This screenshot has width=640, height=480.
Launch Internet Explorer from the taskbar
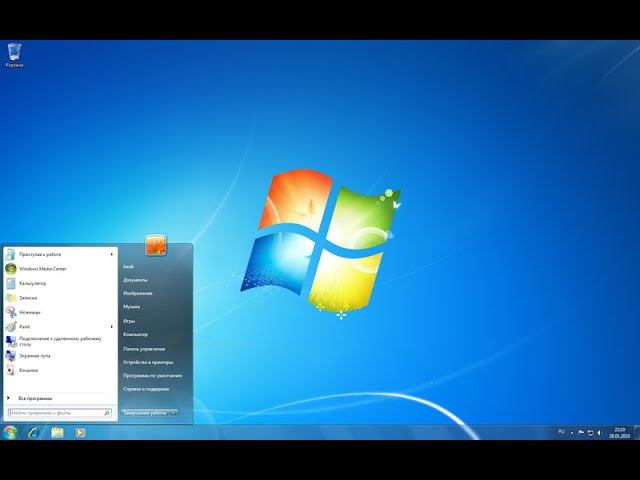[33, 433]
